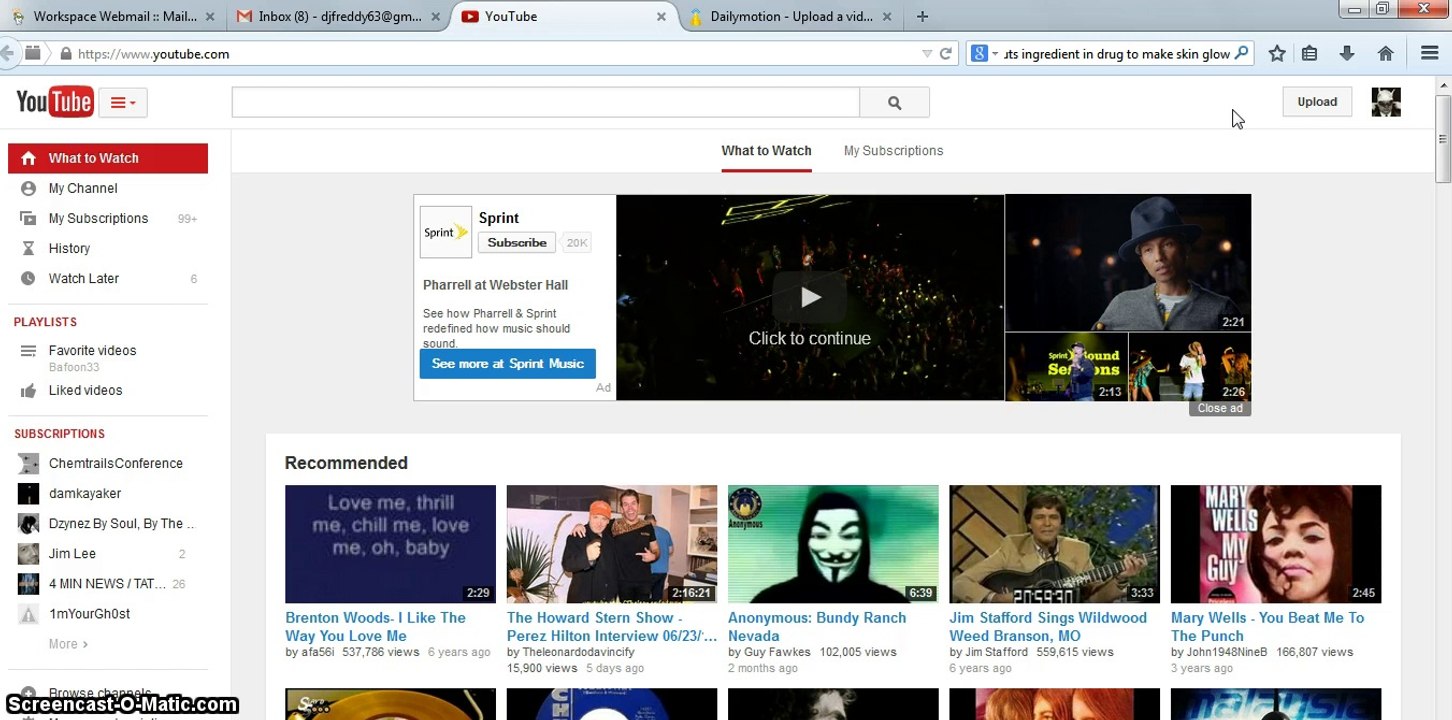1452x720 pixels.
Task: Switch to the Workspace Webmail browser tab
Action: point(112,16)
